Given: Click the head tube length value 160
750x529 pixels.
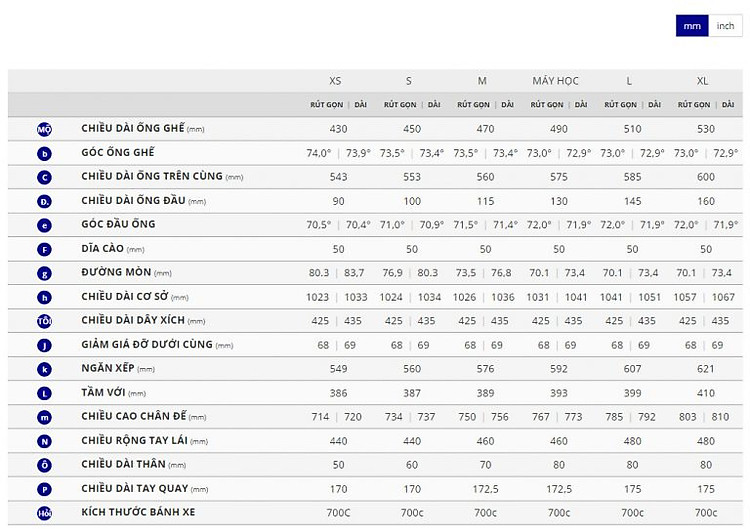Looking at the screenshot, I should pyautogui.click(x=706, y=201).
